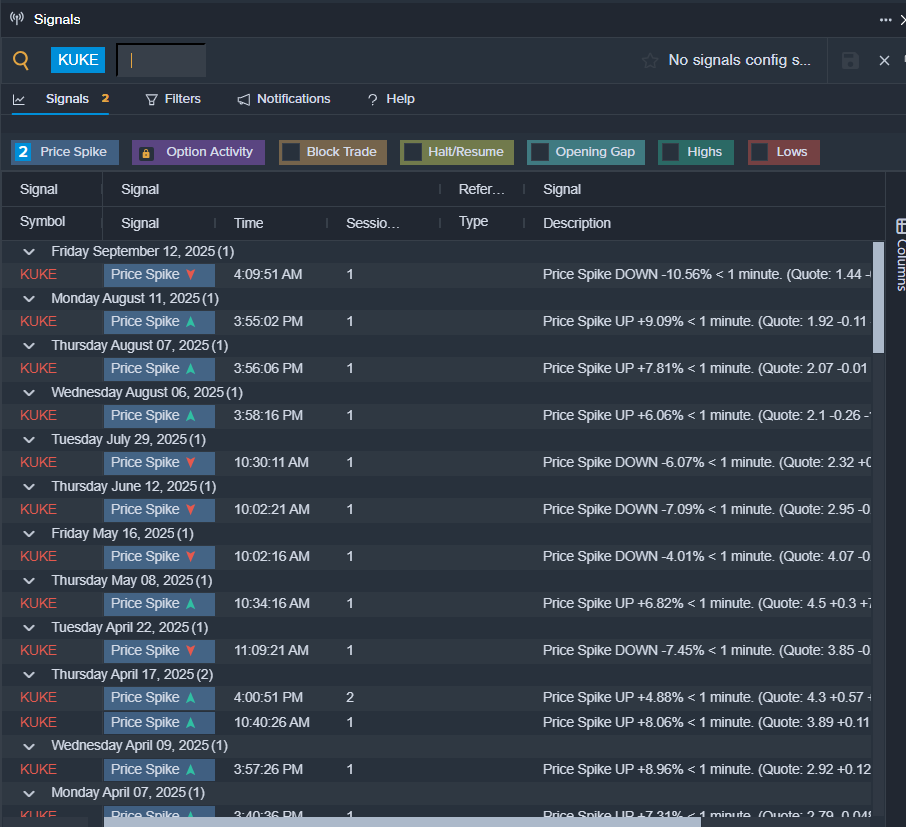906x827 pixels.
Task: Collapse the Friday September 12, 2025 group
Action: [29, 252]
